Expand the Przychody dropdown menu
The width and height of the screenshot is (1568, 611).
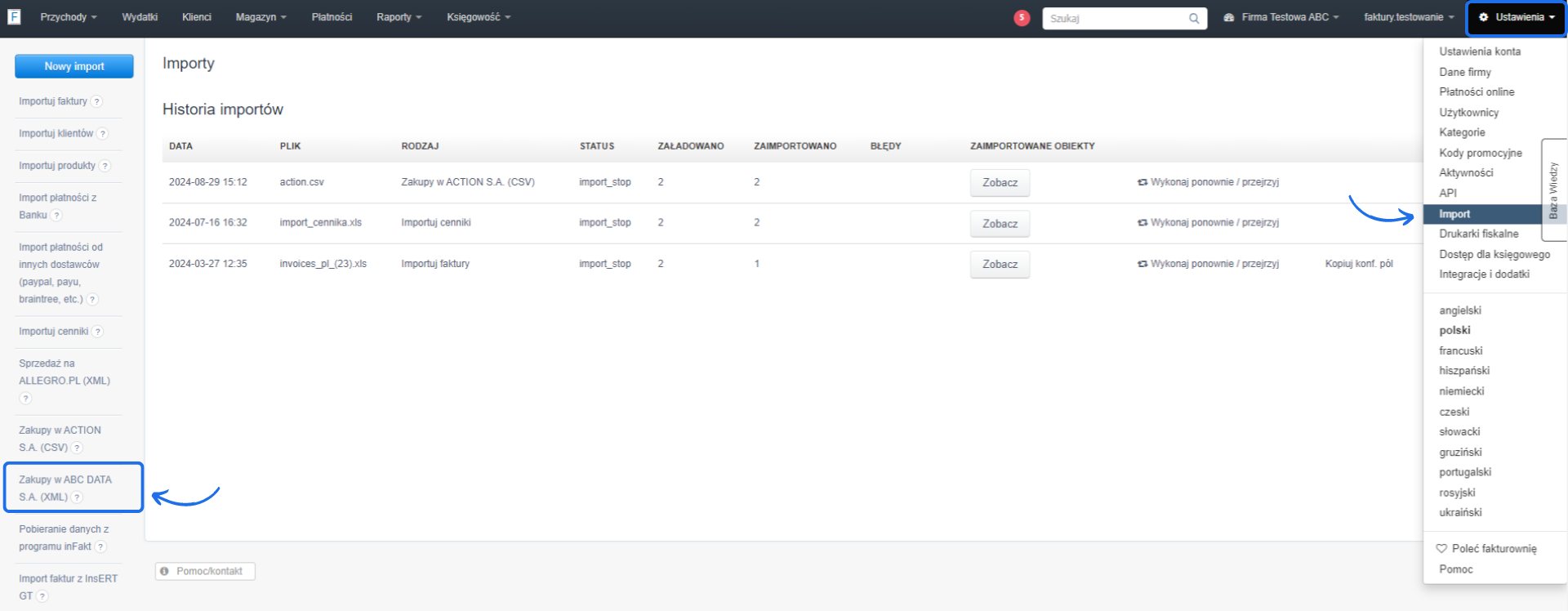coord(68,17)
